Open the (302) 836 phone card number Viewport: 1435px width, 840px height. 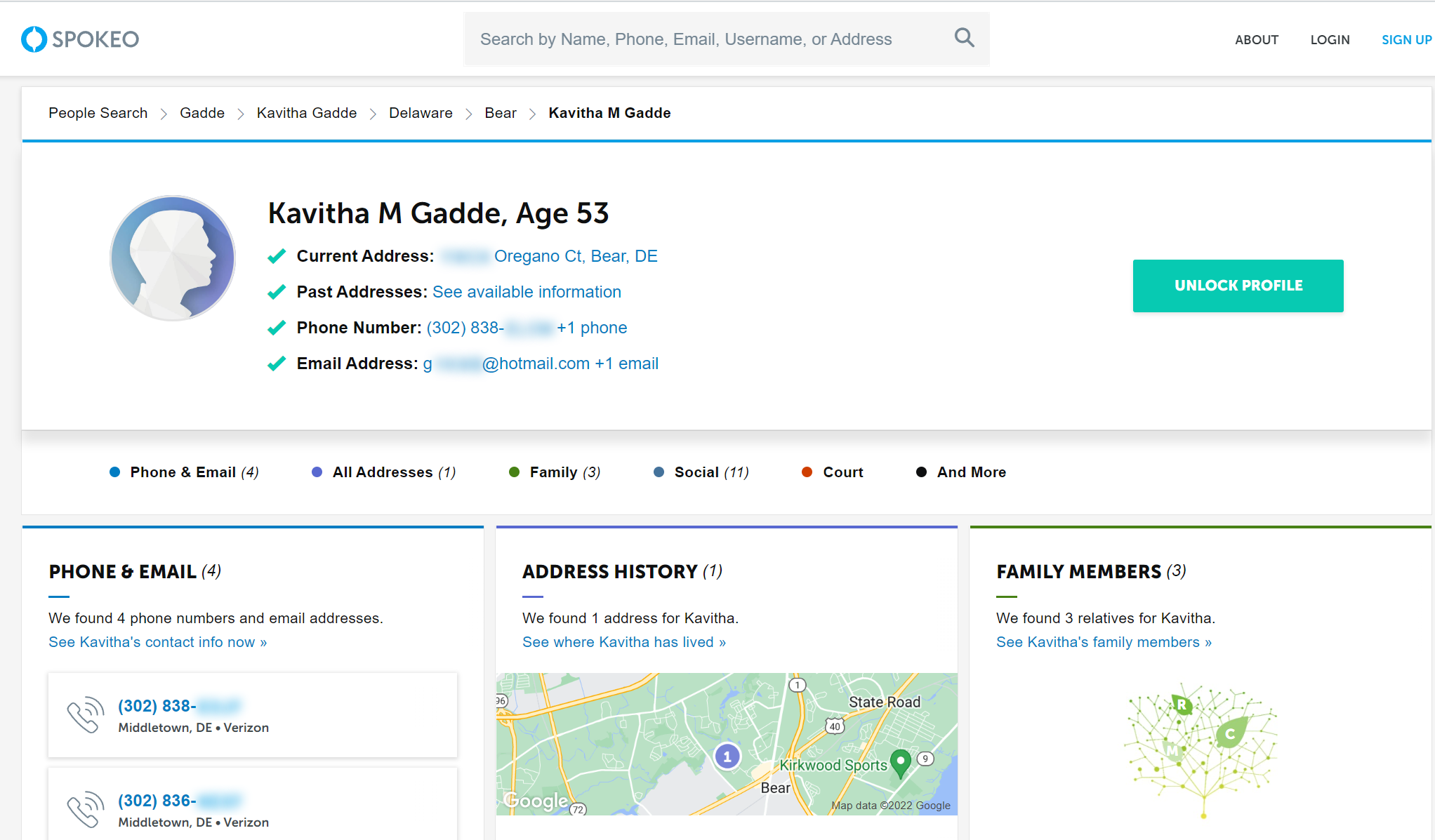[x=179, y=801]
